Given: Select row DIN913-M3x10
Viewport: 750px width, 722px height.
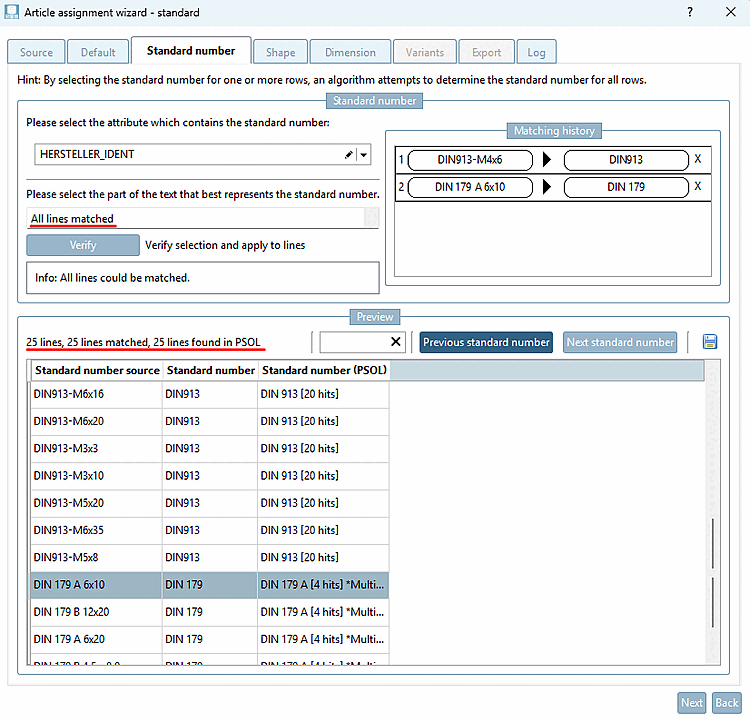Looking at the screenshot, I should [210, 476].
